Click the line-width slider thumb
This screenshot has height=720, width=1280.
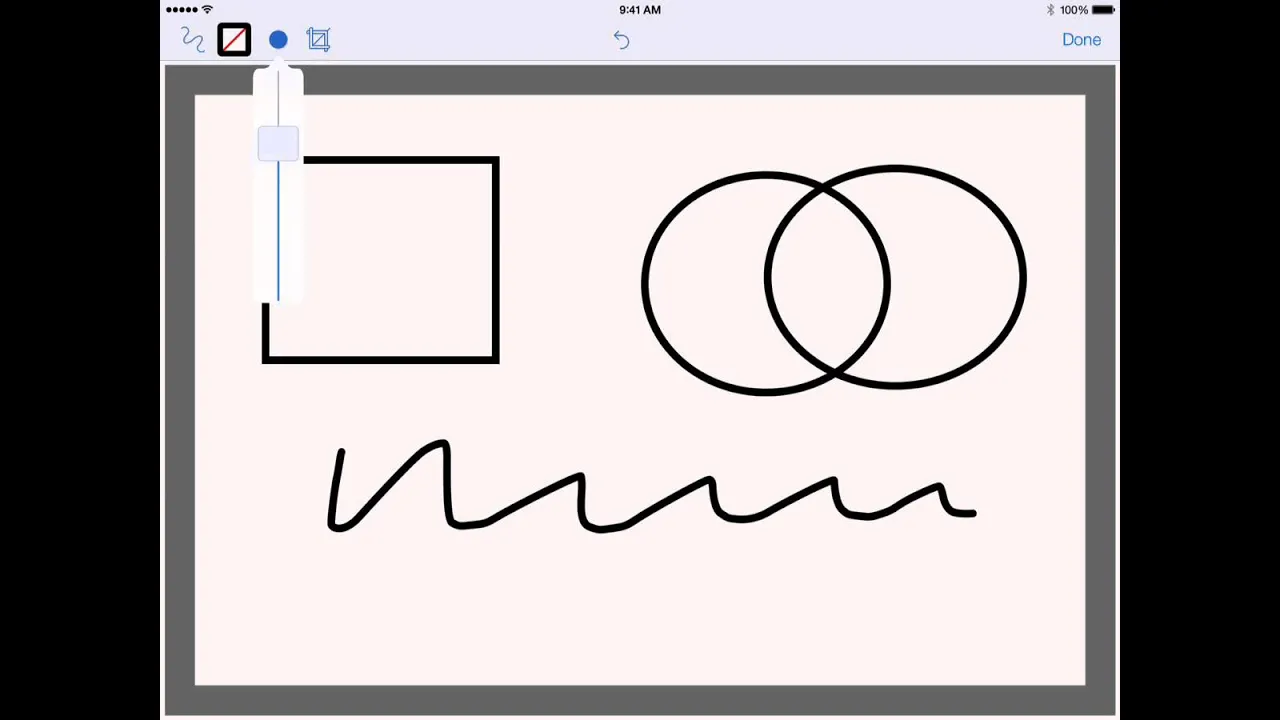(x=278, y=144)
